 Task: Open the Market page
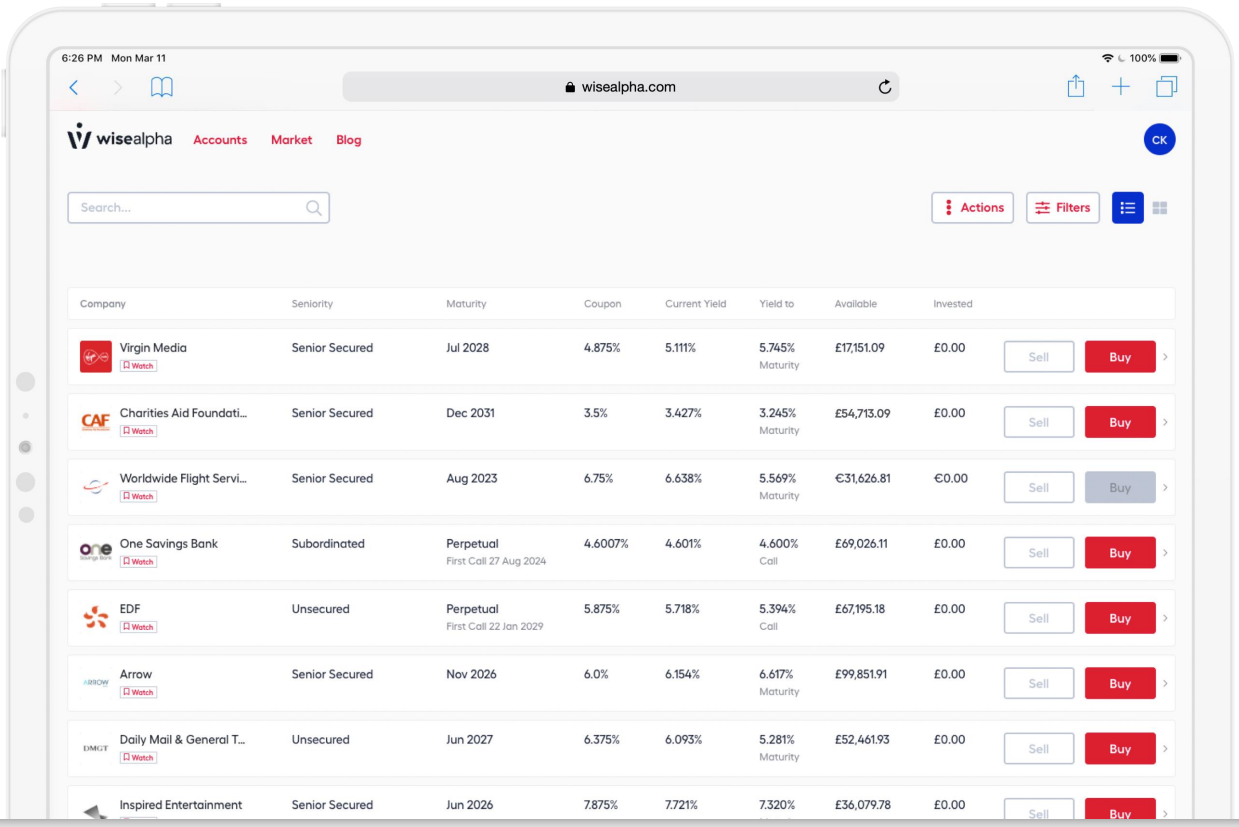(x=291, y=140)
